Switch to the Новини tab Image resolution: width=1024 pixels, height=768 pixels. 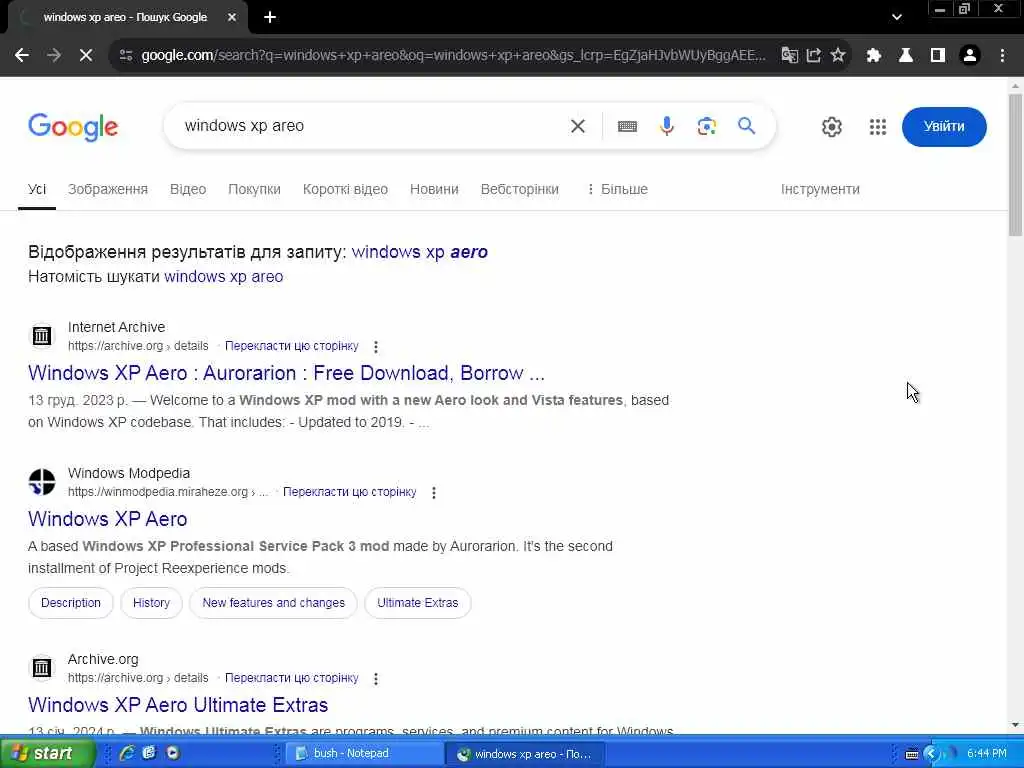pos(434,189)
